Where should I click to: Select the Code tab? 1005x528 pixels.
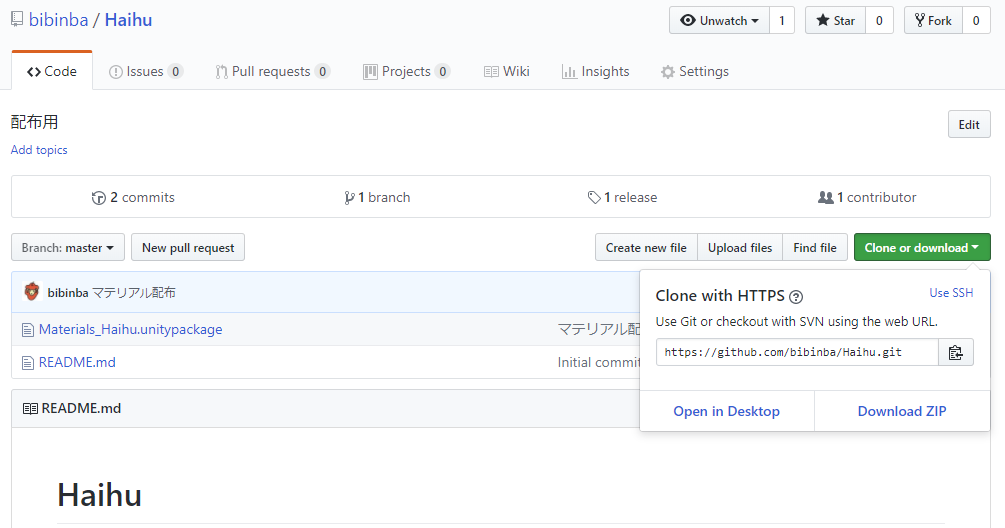[52, 71]
